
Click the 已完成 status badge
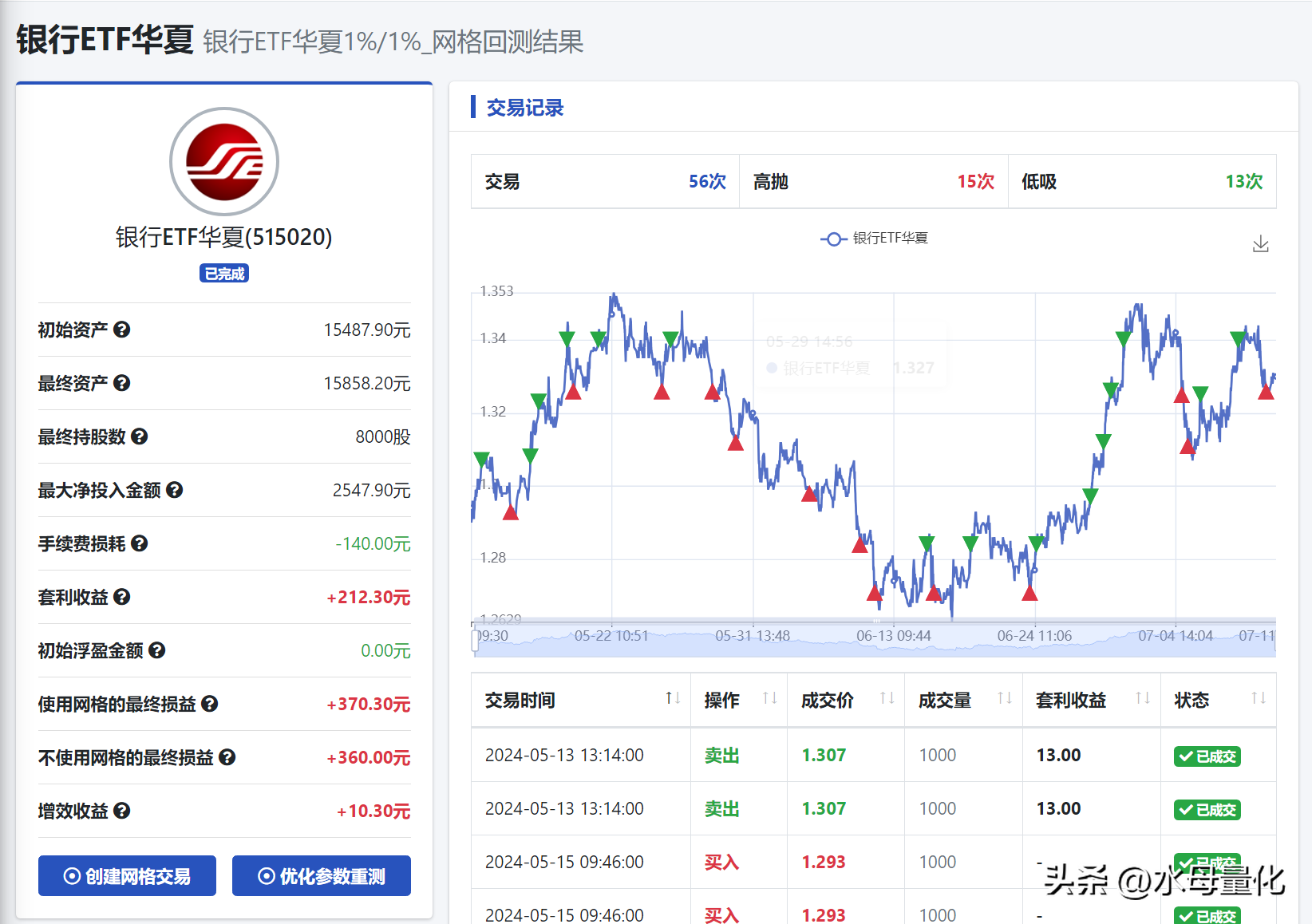[224, 274]
